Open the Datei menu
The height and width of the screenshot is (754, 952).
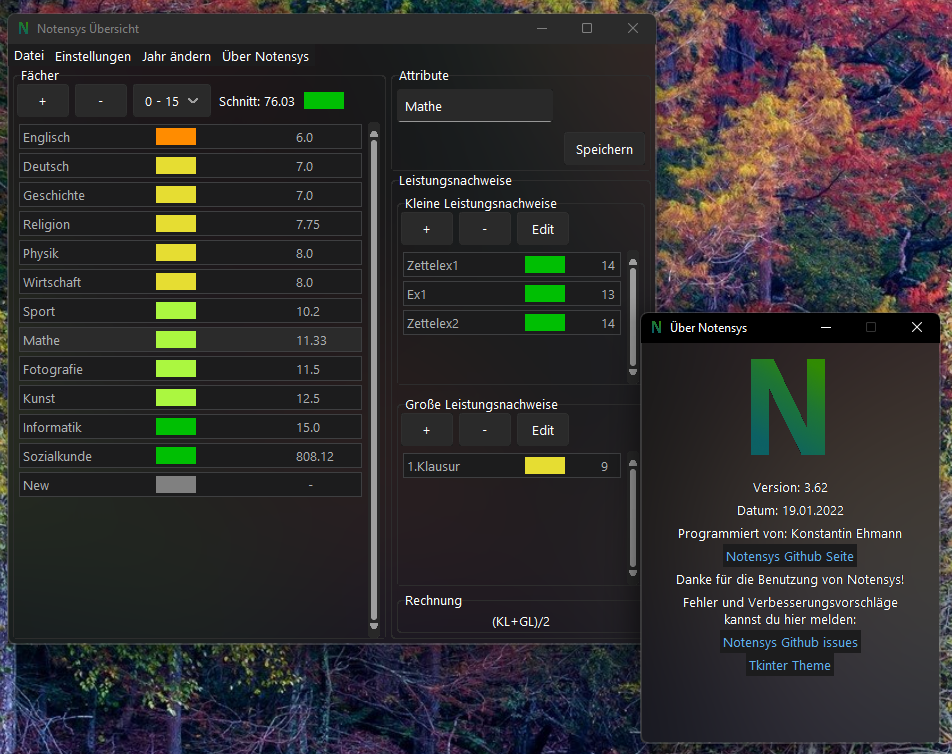coord(29,56)
